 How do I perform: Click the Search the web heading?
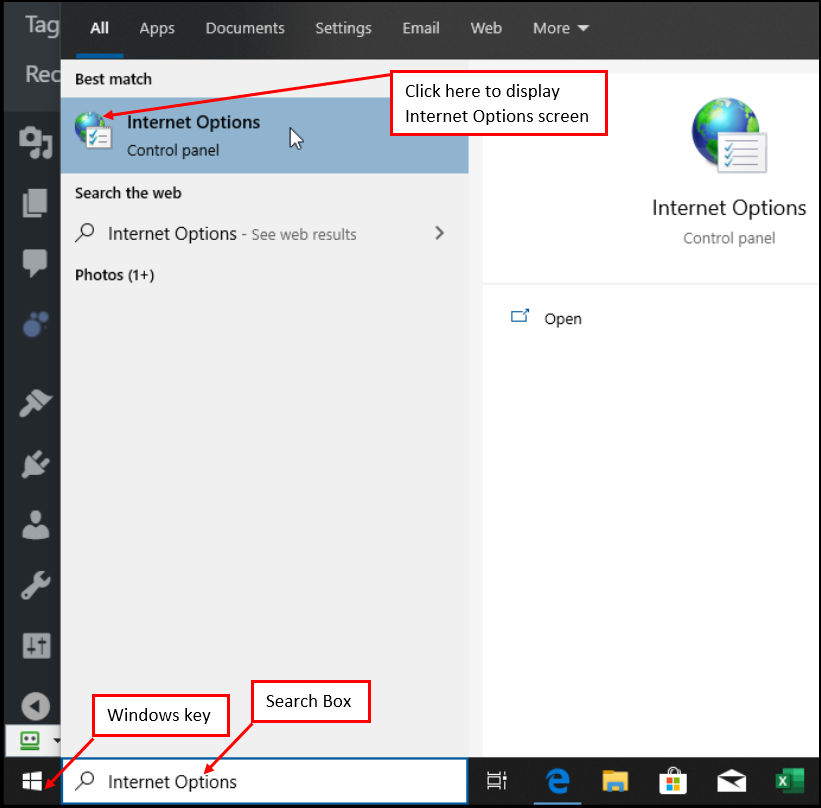click(128, 193)
